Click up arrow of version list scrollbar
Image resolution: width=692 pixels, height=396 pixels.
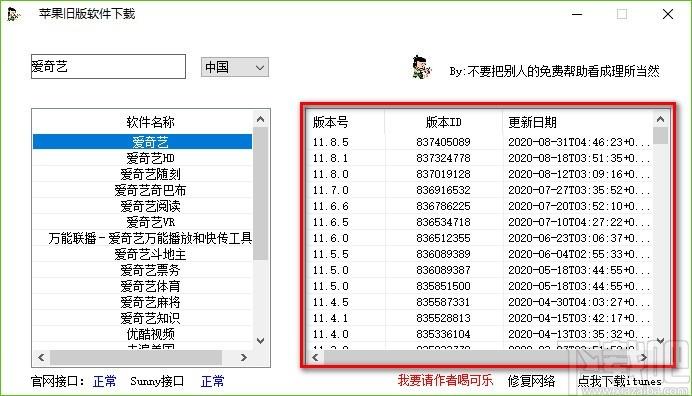tap(660, 119)
